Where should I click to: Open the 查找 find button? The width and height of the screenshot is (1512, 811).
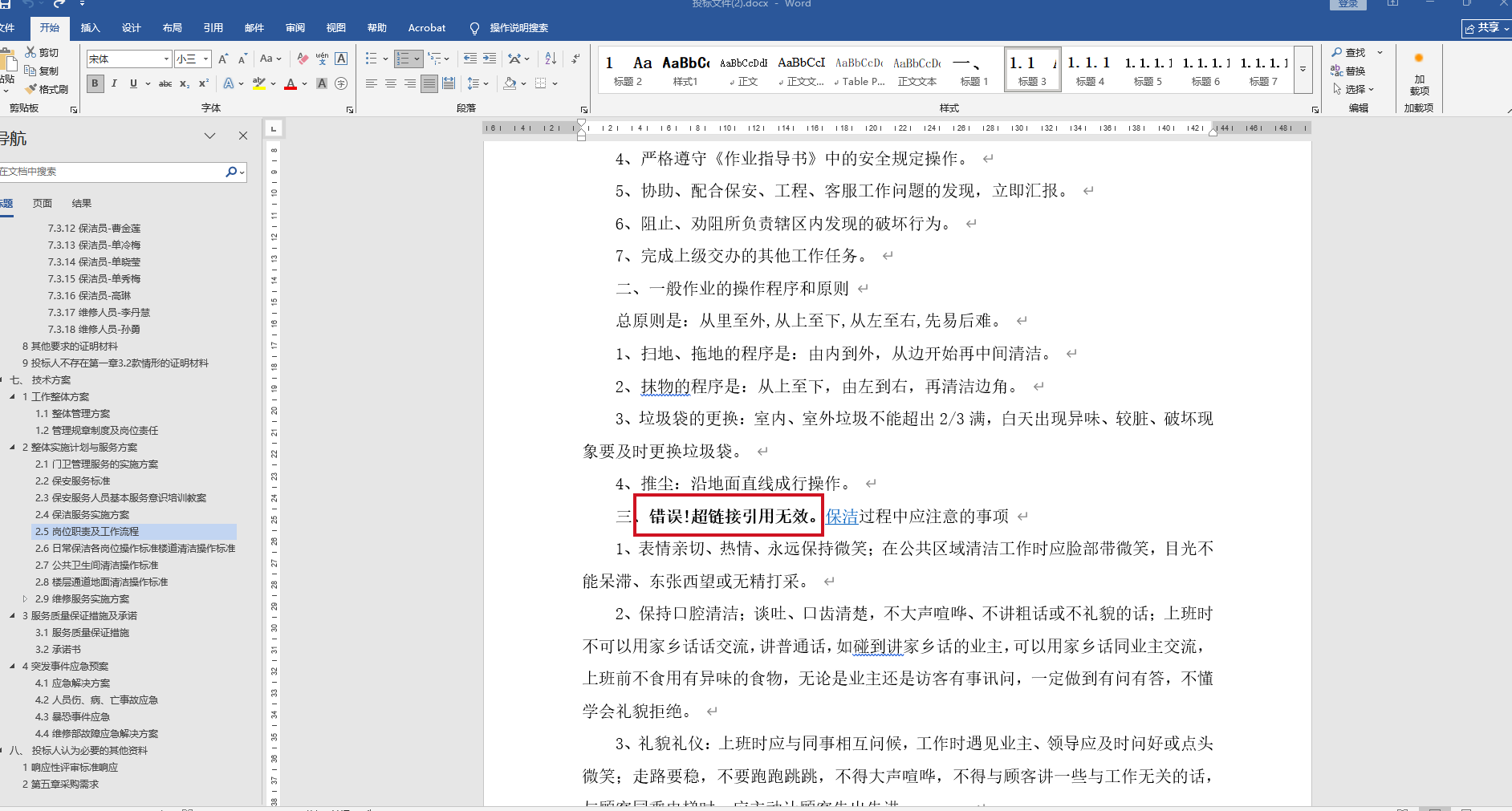(1348, 52)
